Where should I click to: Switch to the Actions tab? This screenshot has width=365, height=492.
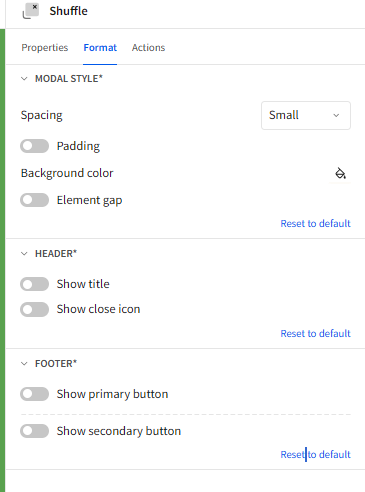tap(148, 48)
